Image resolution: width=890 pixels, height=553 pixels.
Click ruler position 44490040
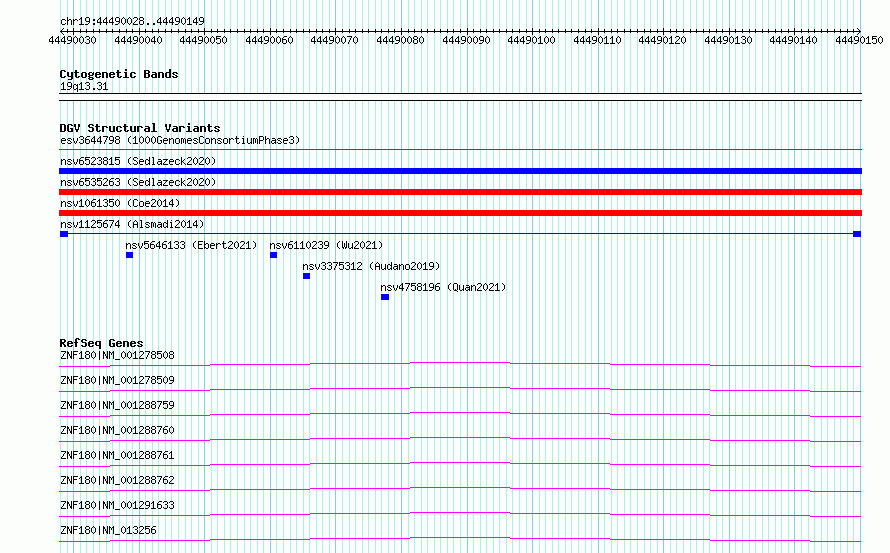138,40
